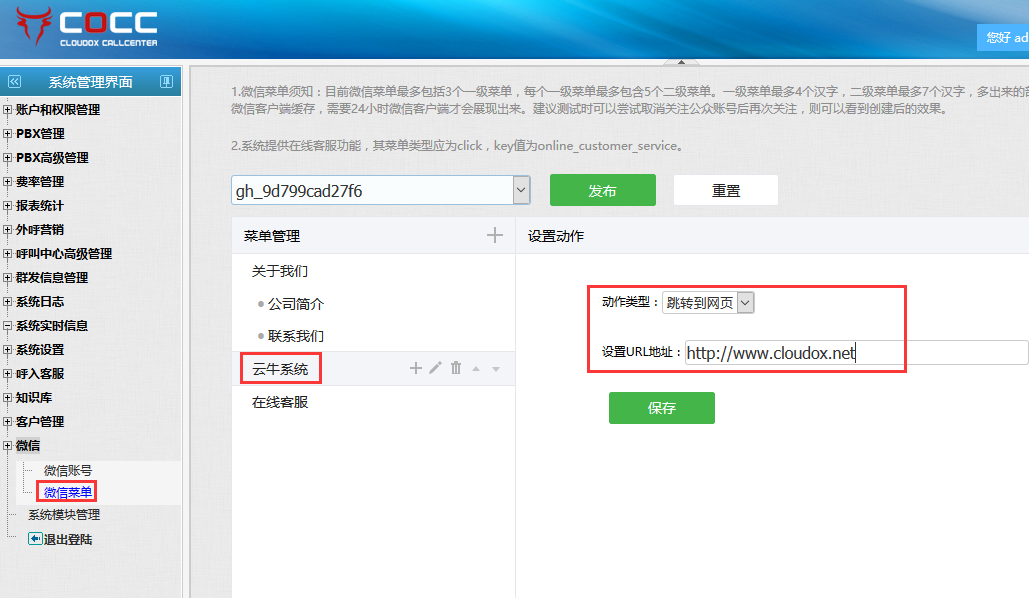Click the pin icon in sidebar header
Screen dimensions: 1029x598
[x=166, y=81]
